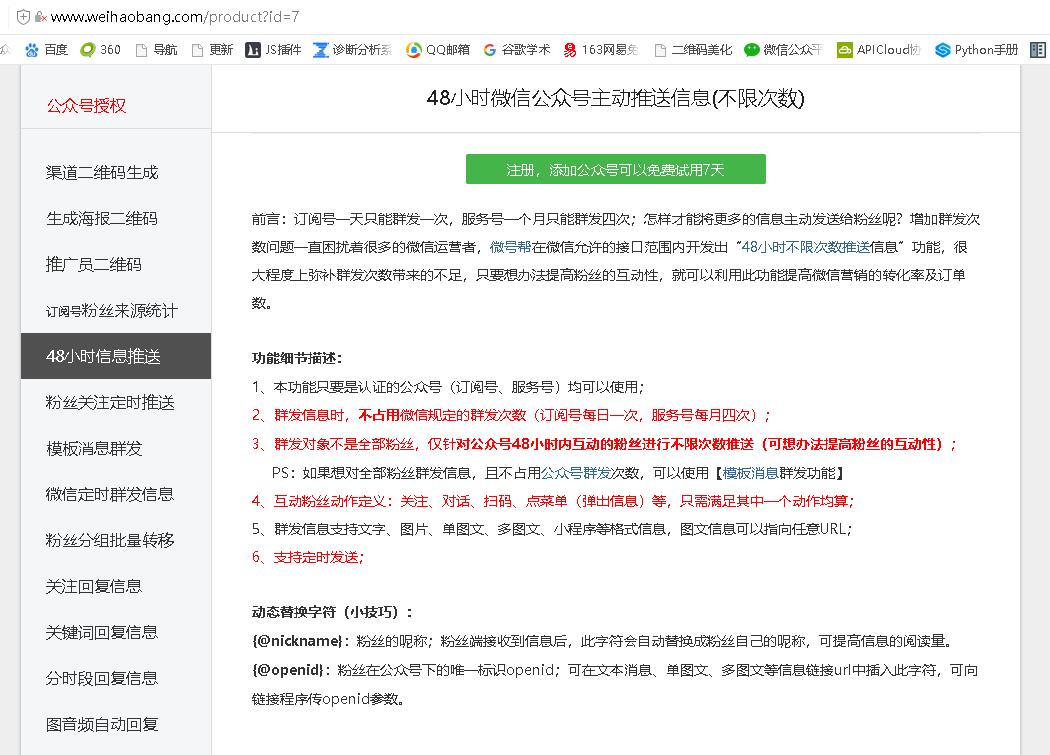Open the JS插件 bookmark

273,50
